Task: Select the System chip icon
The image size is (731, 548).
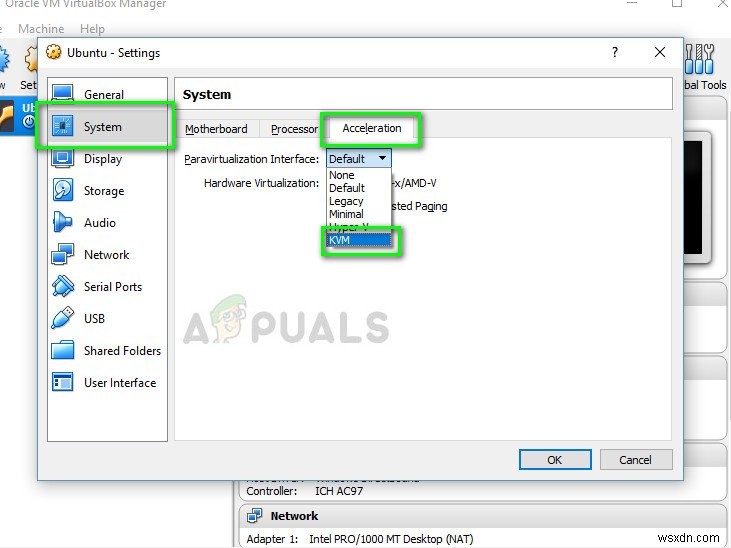Action: (x=62, y=126)
